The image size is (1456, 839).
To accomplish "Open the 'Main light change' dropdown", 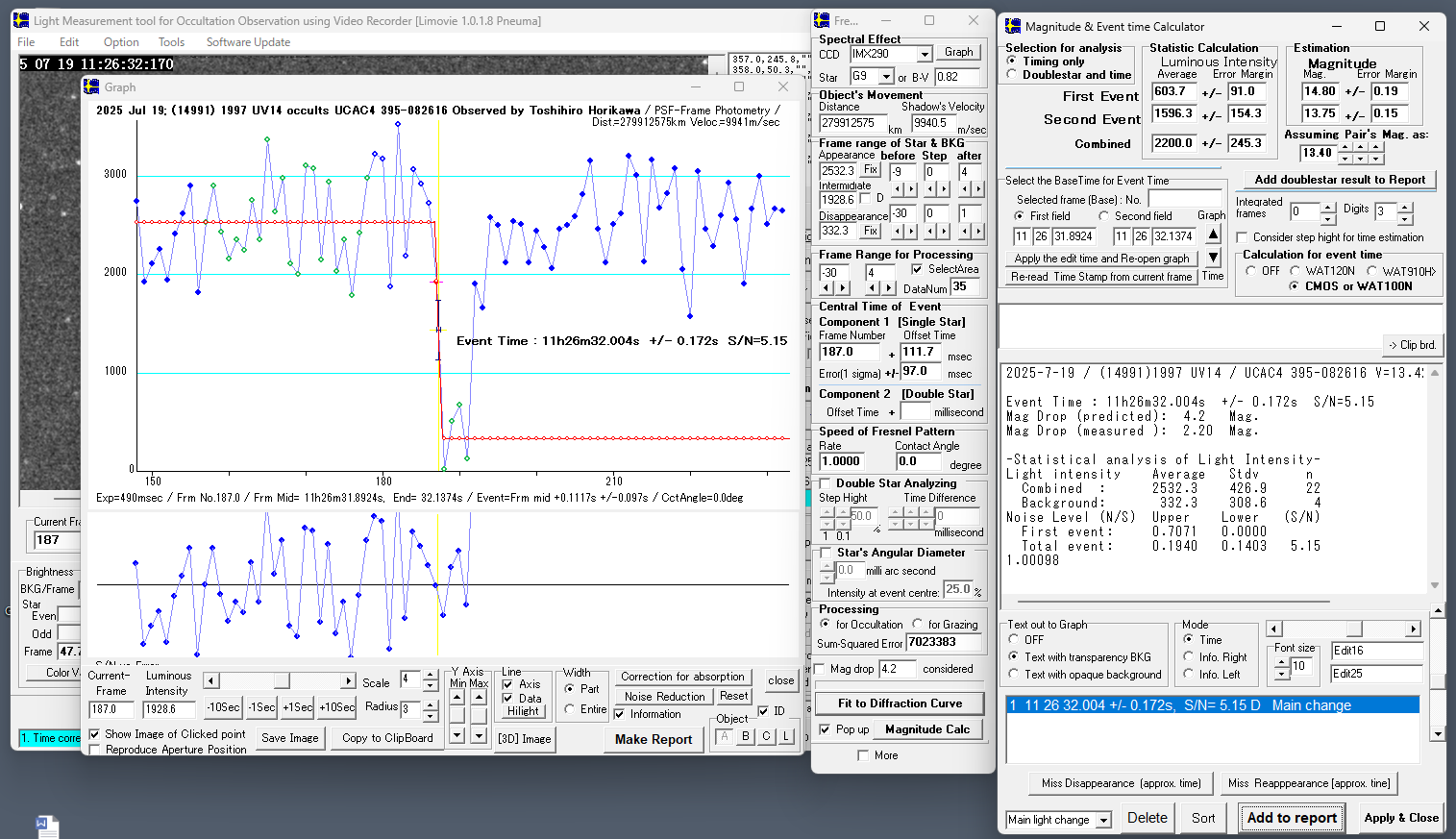I will pyautogui.click(x=1103, y=820).
